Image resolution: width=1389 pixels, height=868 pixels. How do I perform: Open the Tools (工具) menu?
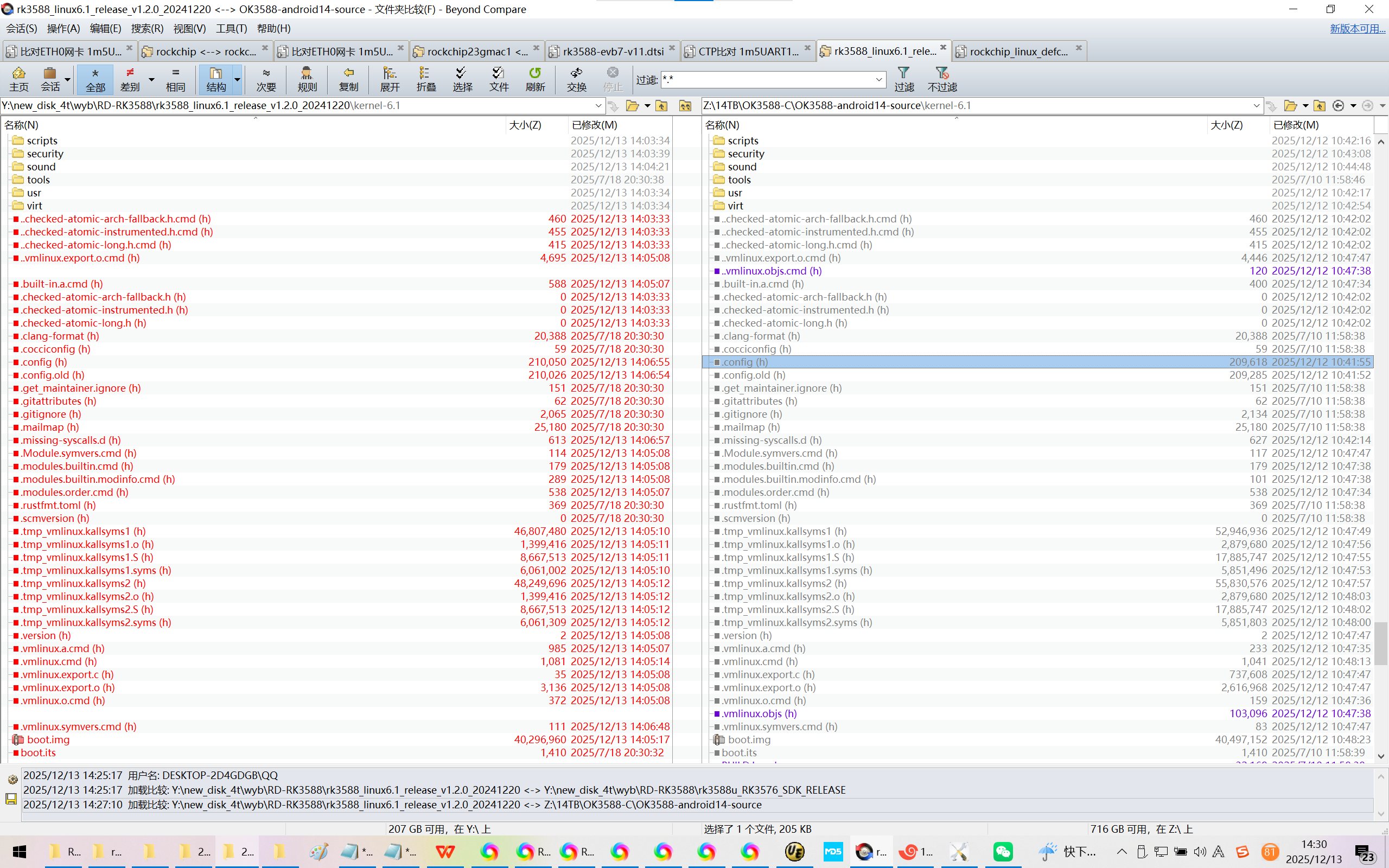[231, 28]
